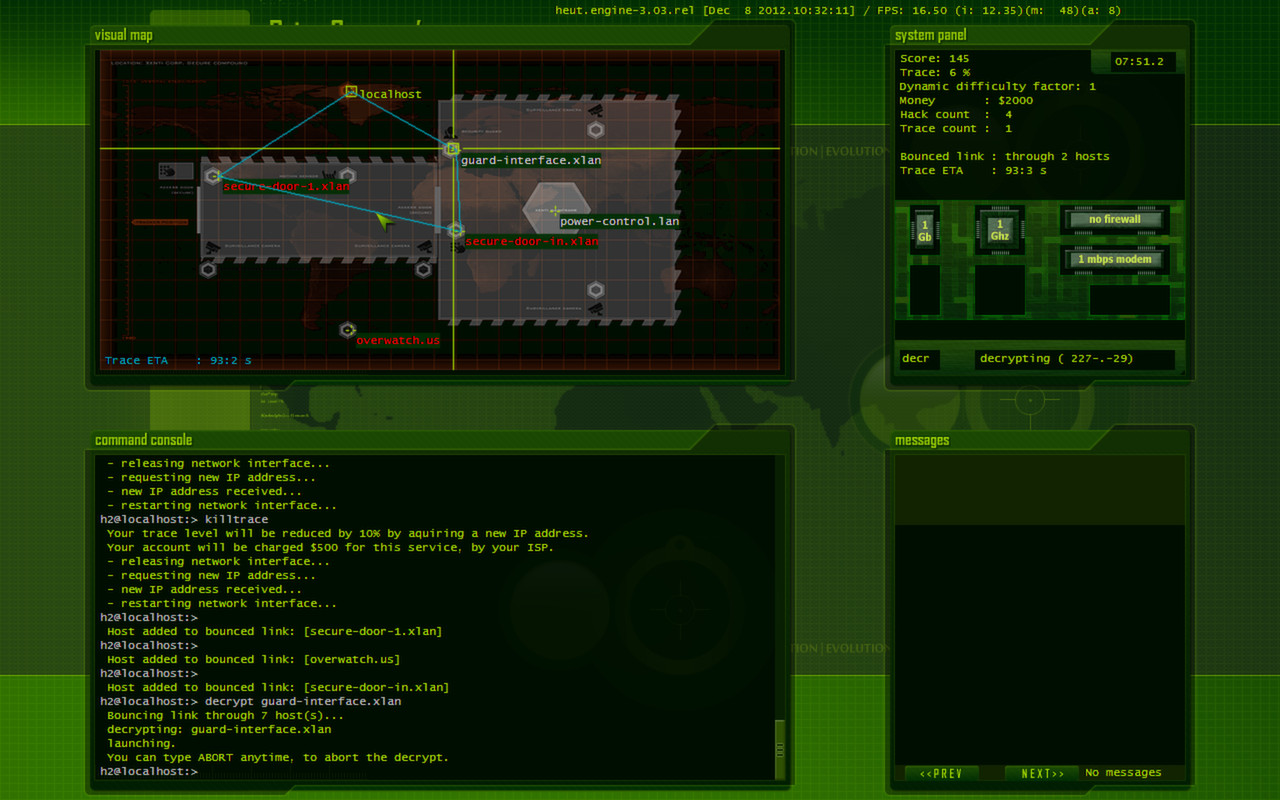Click the decrypting progress indicator
This screenshot has width=1280, height=800.
[x=1074, y=358]
